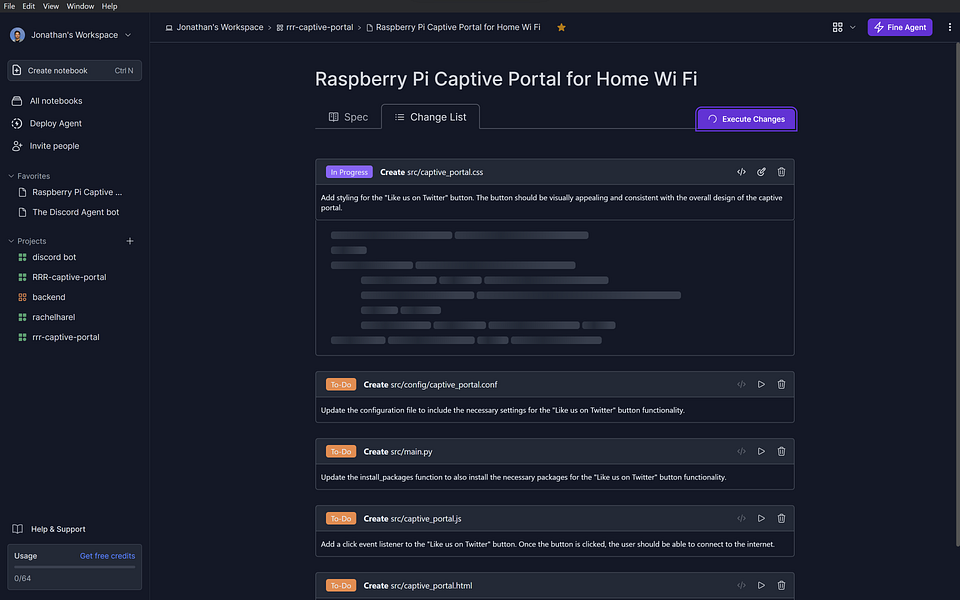The image size is (960, 600).
Task: Open The Discord Agent bot favorite
Action: pyautogui.click(x=75, y=212)
